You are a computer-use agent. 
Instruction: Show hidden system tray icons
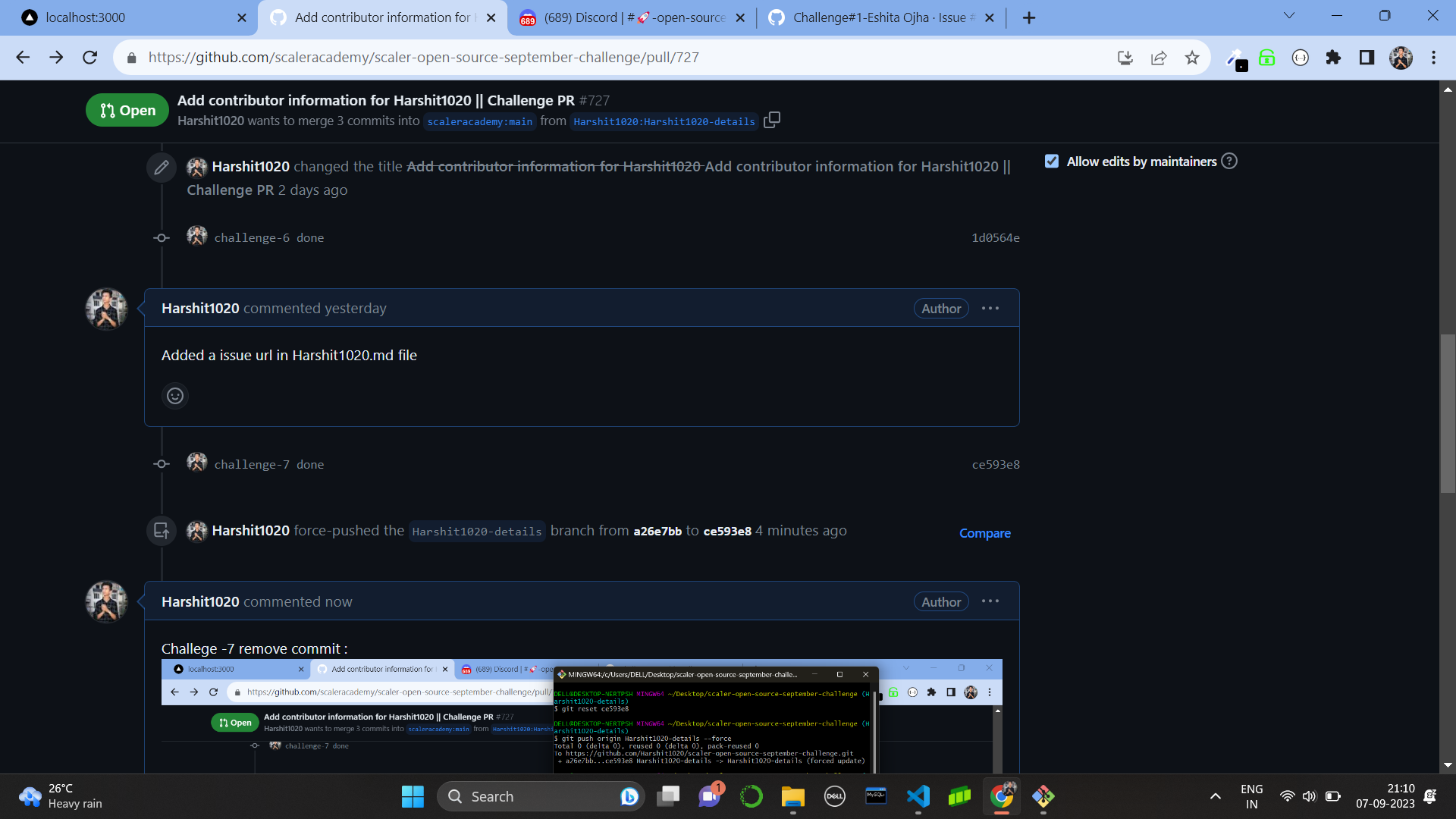(1216, 796)
